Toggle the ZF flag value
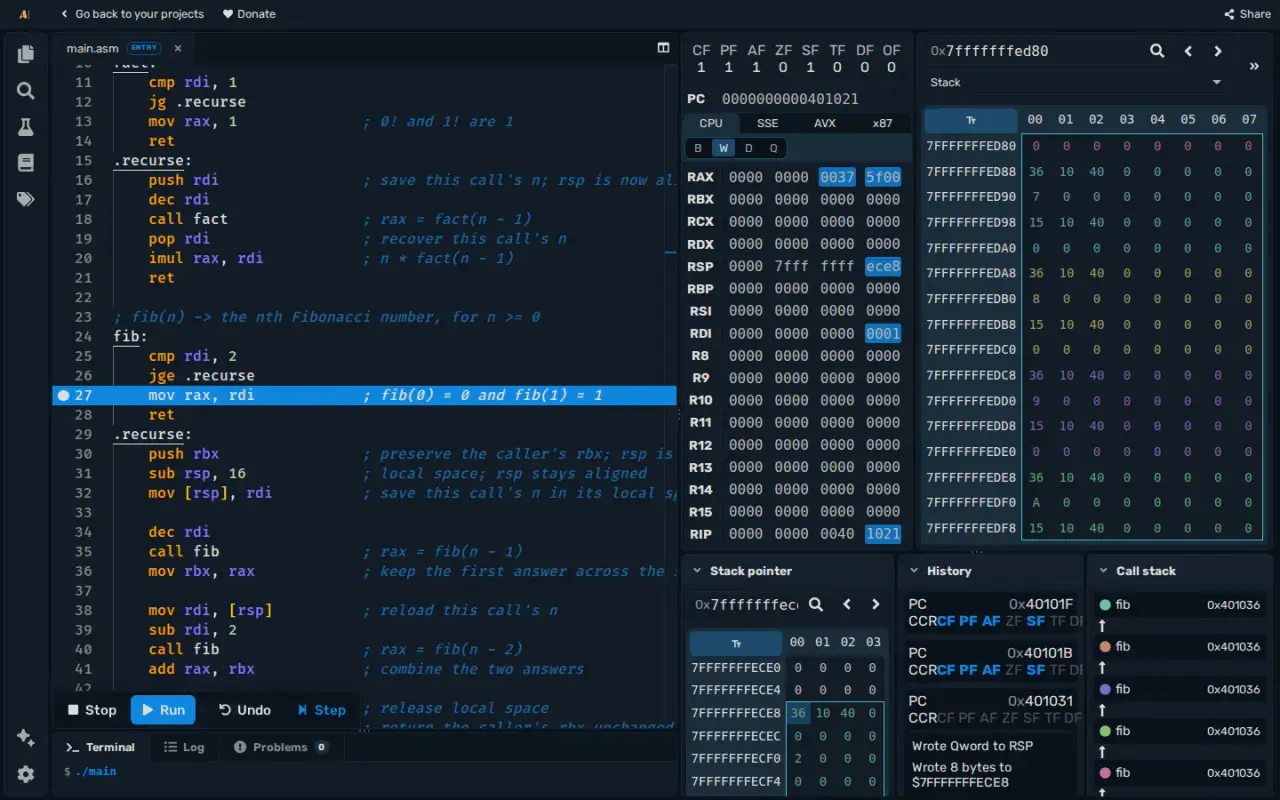The width and height of the screenshot is (1280, 800). pos(783,68)
